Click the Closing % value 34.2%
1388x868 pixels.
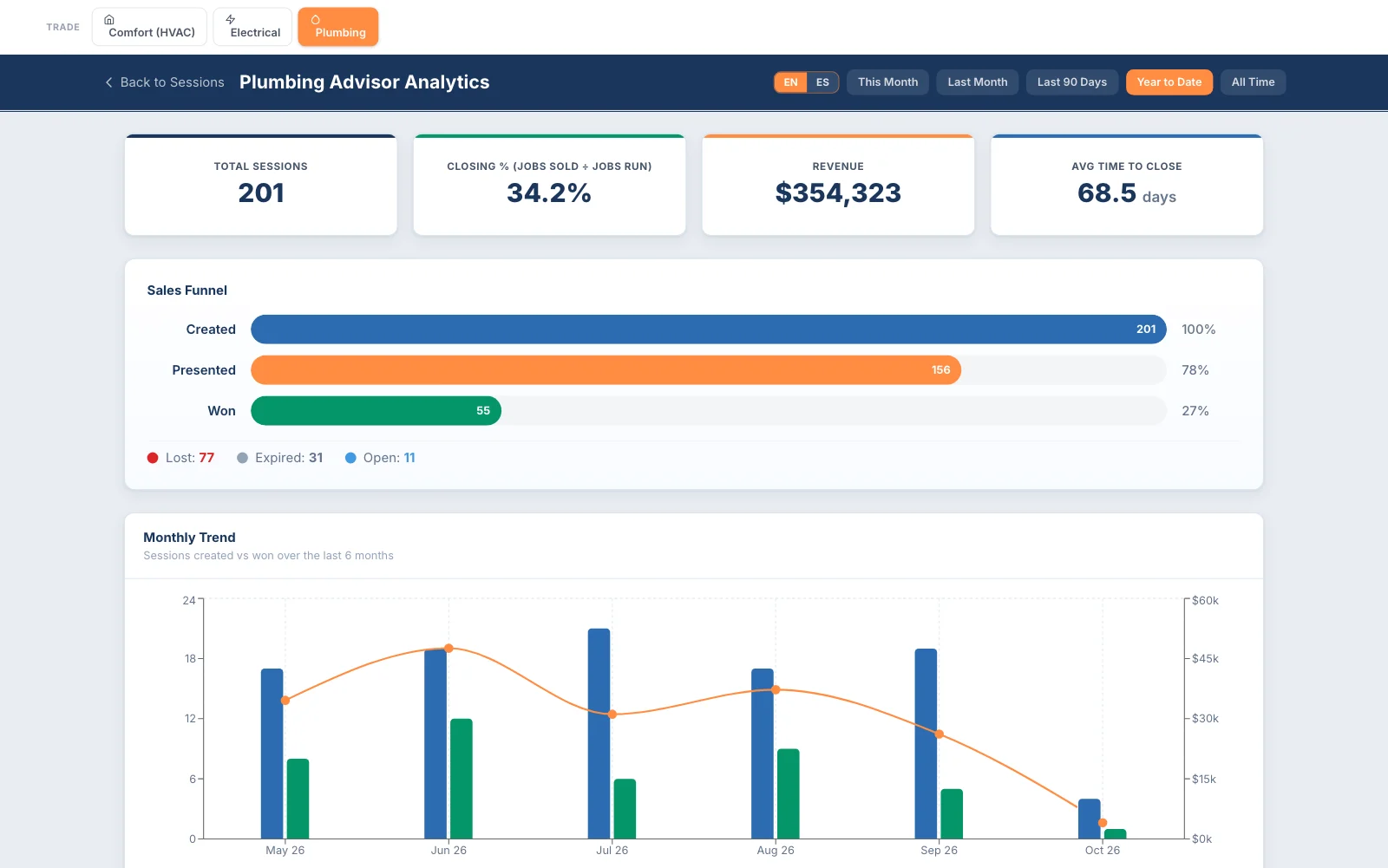point(549,193)
